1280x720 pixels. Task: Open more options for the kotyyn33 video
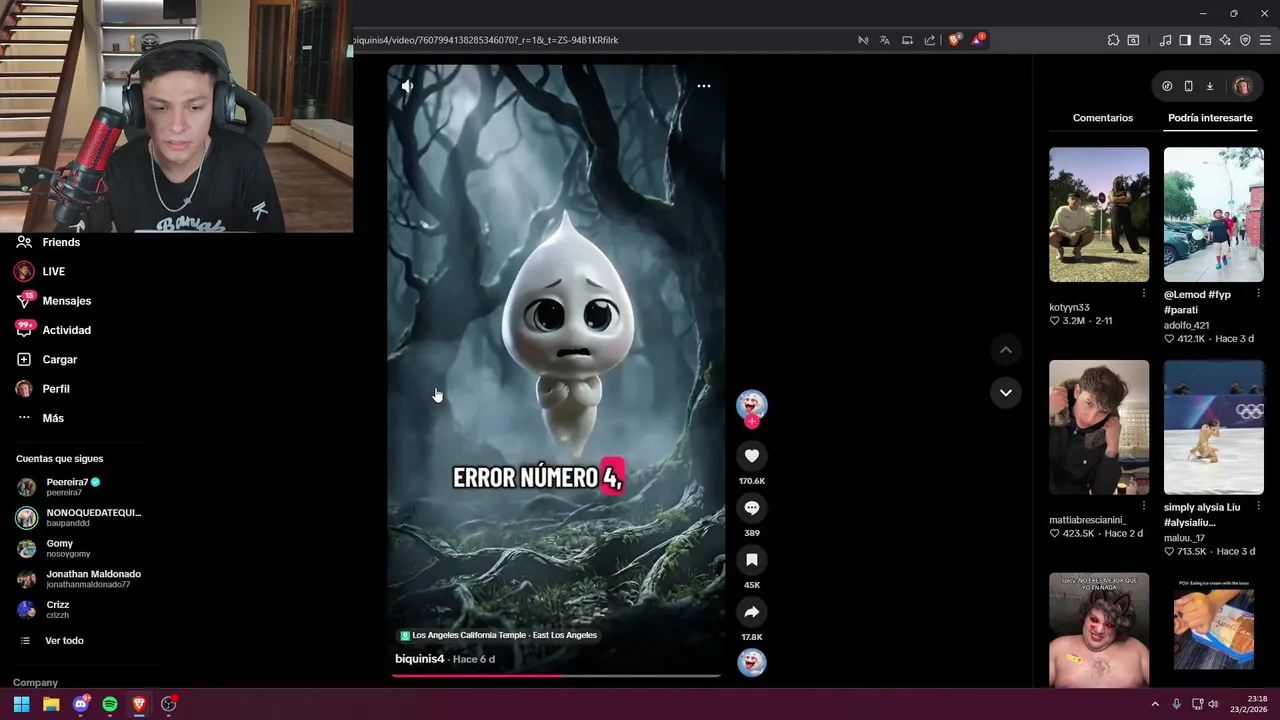(x=1143, y=293)
